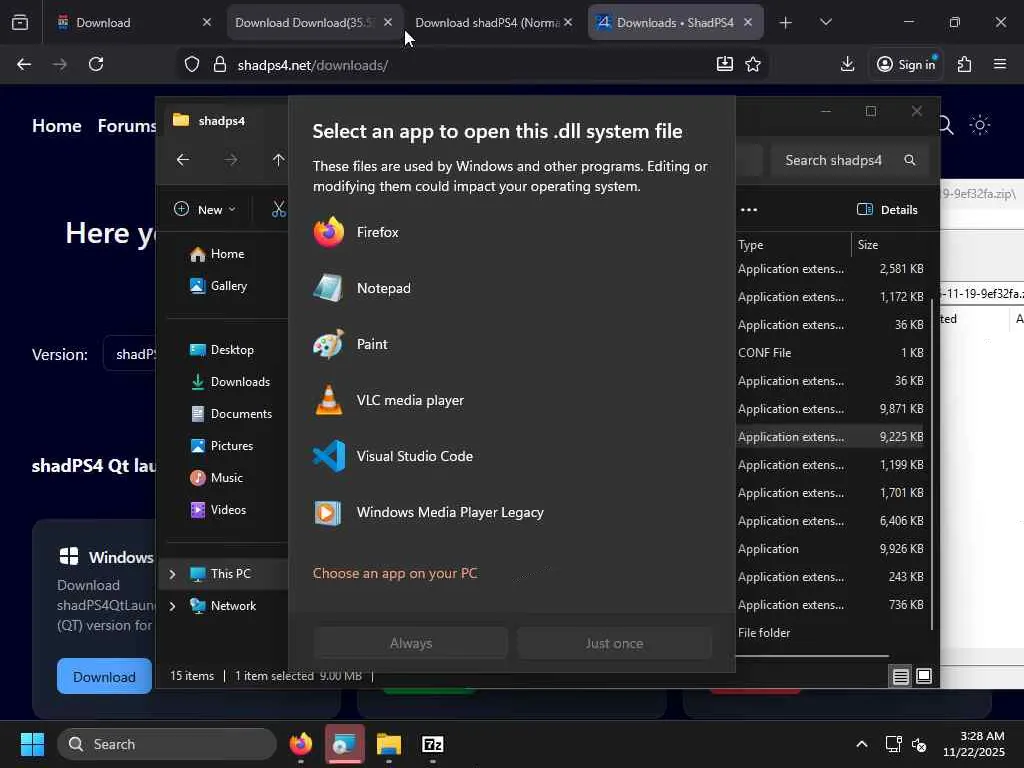The width and height of the screenshot is (1024, 768).
Task: Open the list all tabs dropdown
Action: tap(826, 23)
